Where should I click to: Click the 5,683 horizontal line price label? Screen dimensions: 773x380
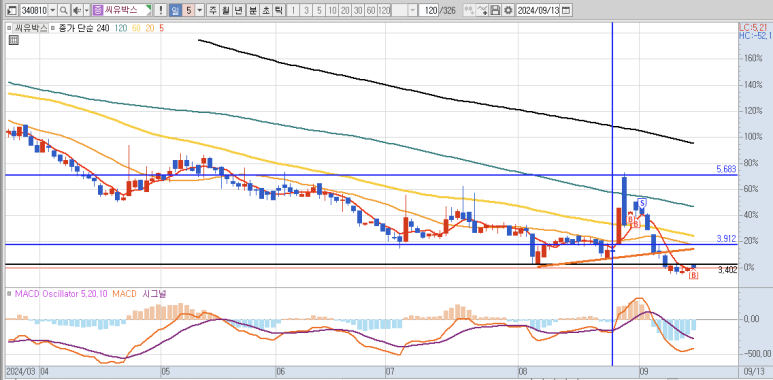pyautogui.click(x=727, y=170)
